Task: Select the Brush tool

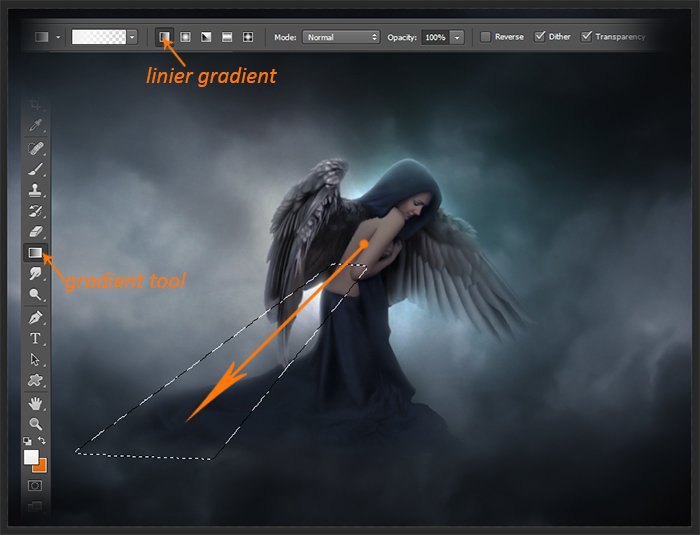Action: pyautogui.click(x=35, y=169)
